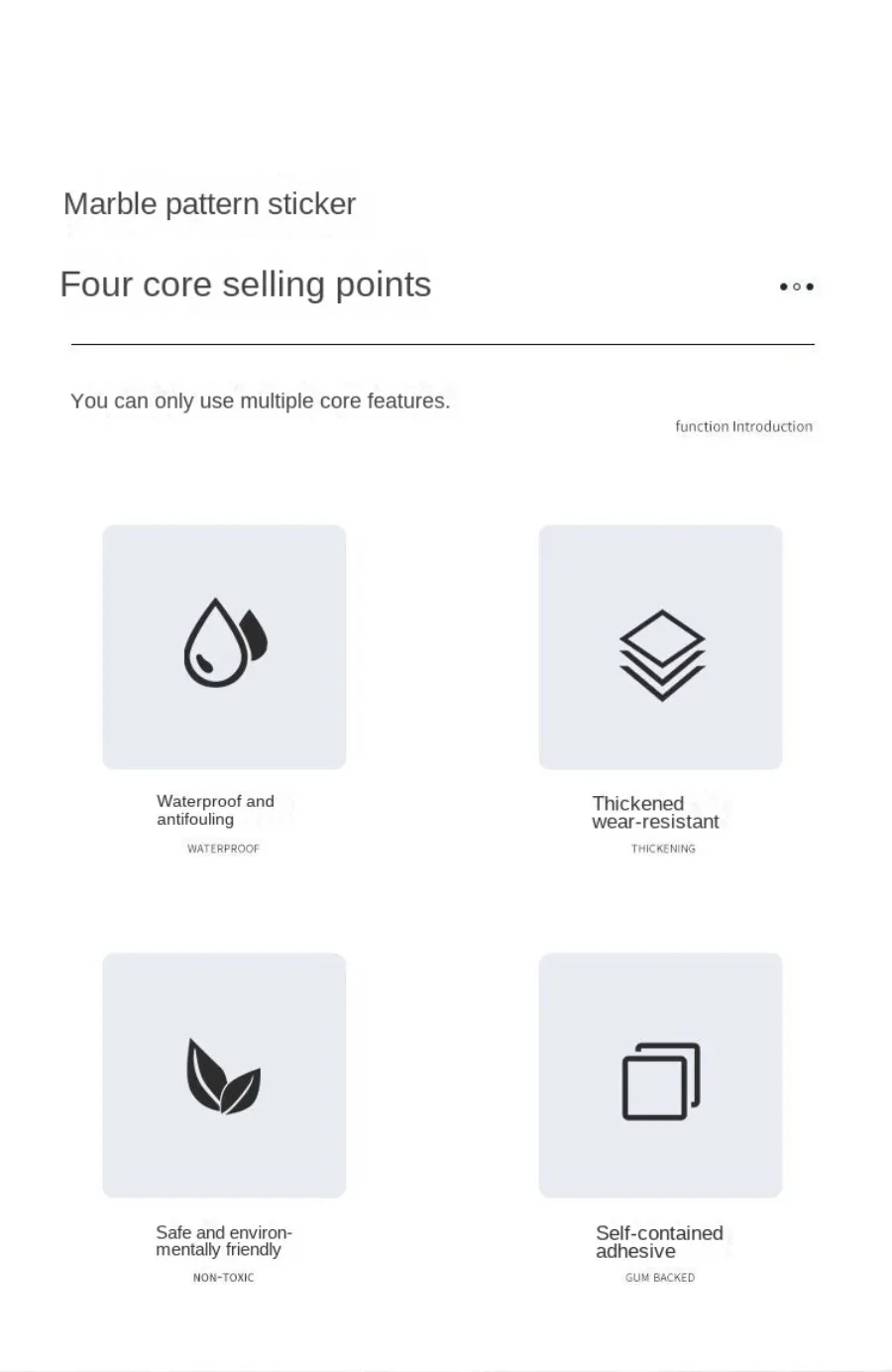Click 'Self-contained adhesive' label
The width and height of the screenshot is (892, 1372).
pos(658,1242)
